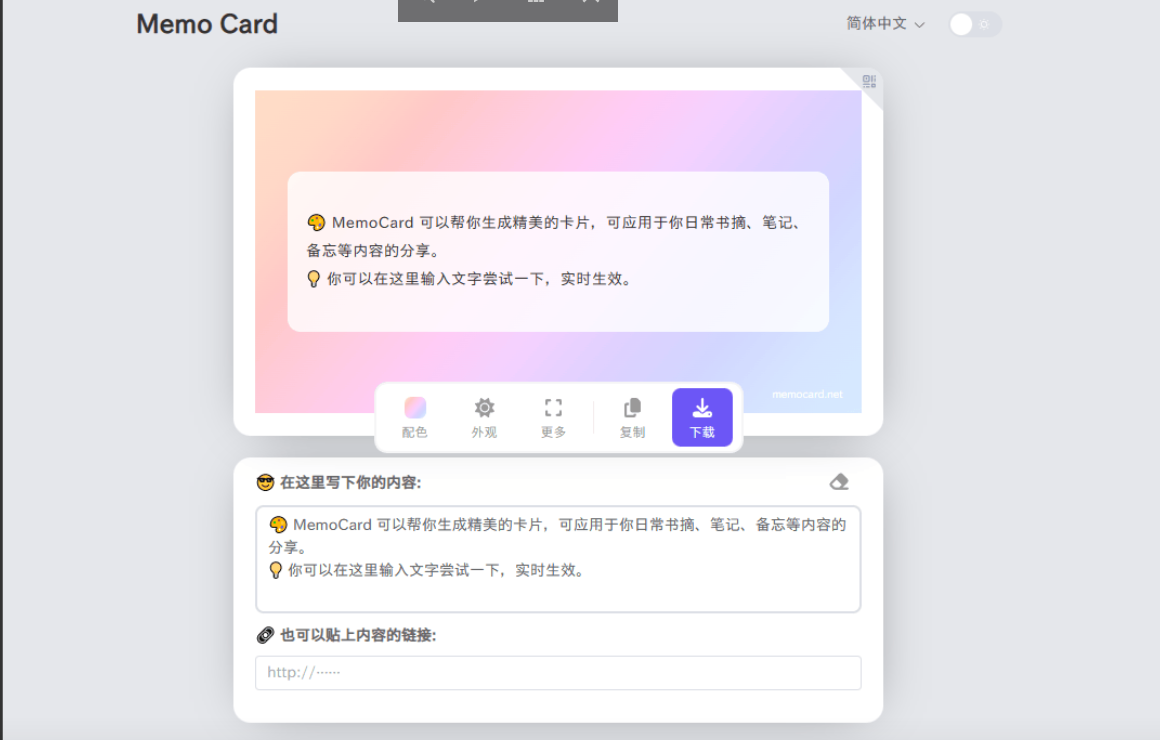The width and height of the screenshot is (1160, 740).
Task: Click the 下载 download button
Action: (702, 417)
